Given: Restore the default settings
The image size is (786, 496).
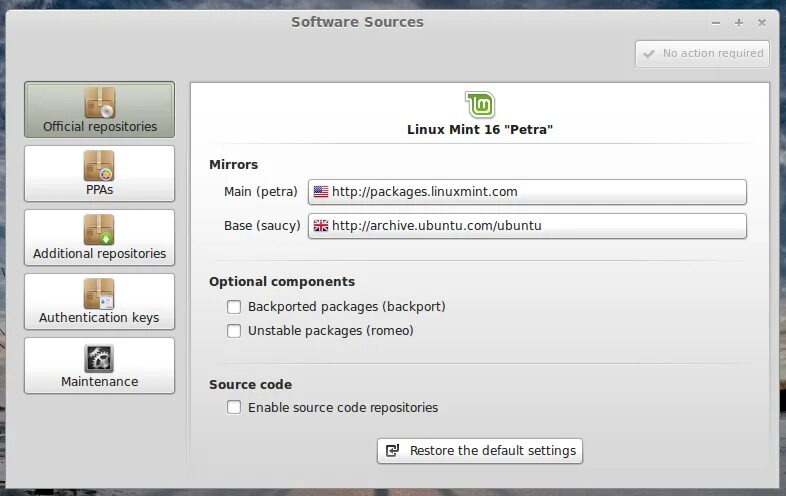Looking at the screenshot, I should [480, 451].
